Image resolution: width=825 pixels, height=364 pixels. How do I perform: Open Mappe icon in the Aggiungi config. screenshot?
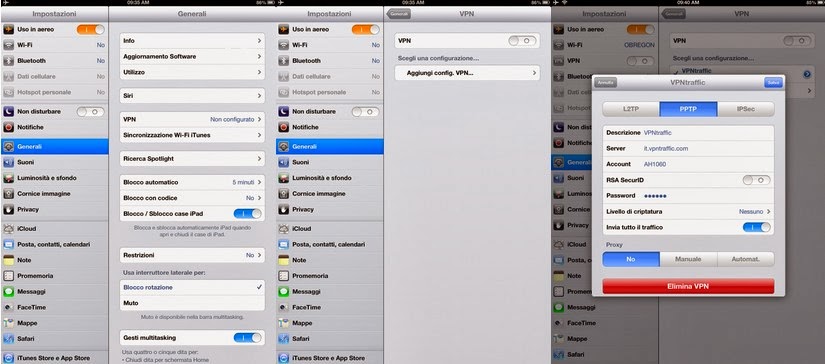click(x=284, y=323)
